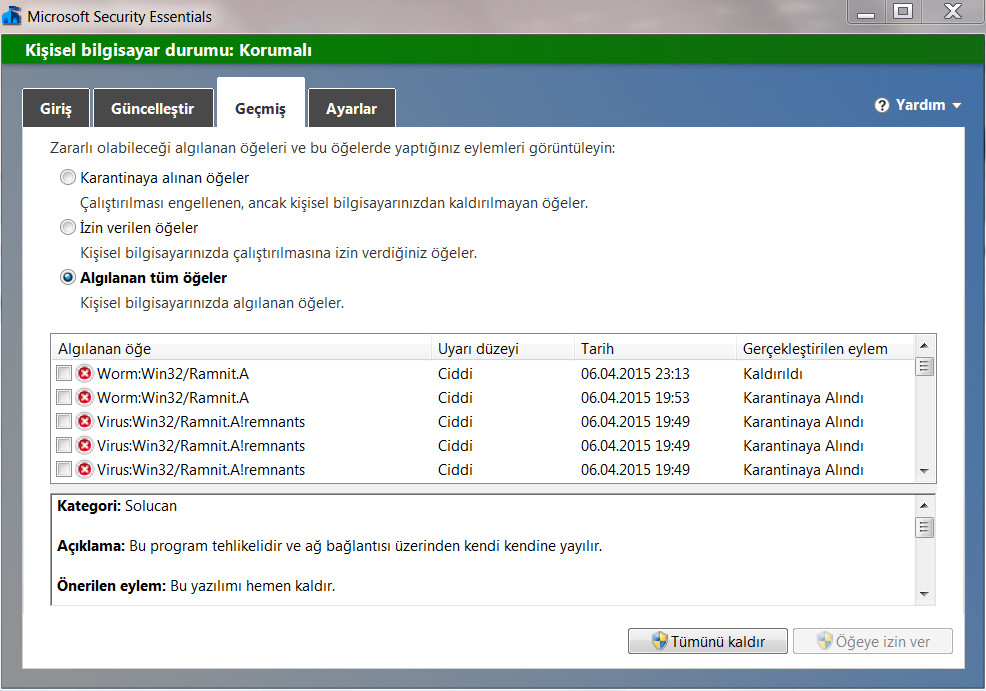986x691 pixels.
Task: Click the shield icon on Tümünü kaldır button
Action: [659, 641]
